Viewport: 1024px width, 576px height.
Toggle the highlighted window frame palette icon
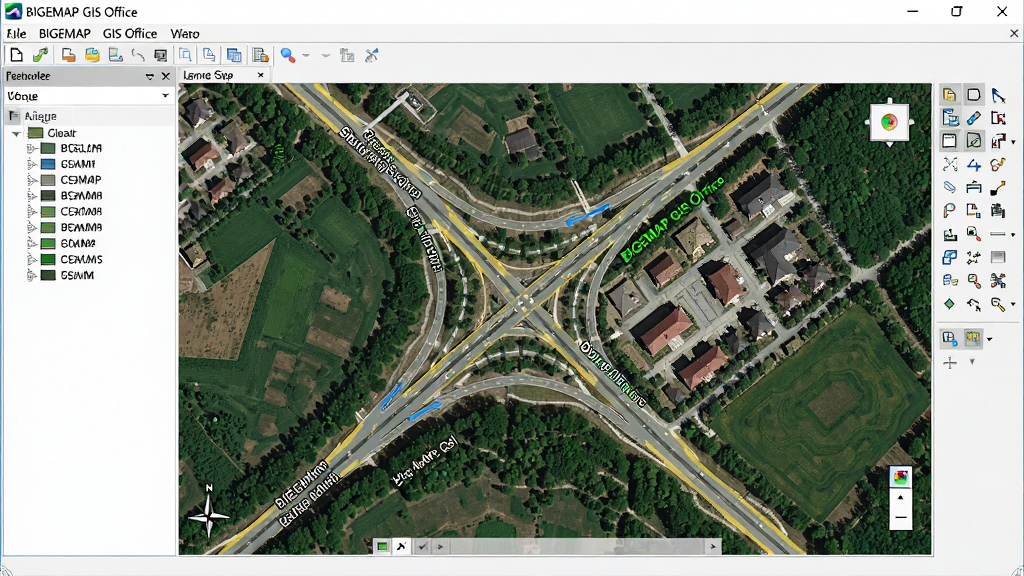pos(950,141)
